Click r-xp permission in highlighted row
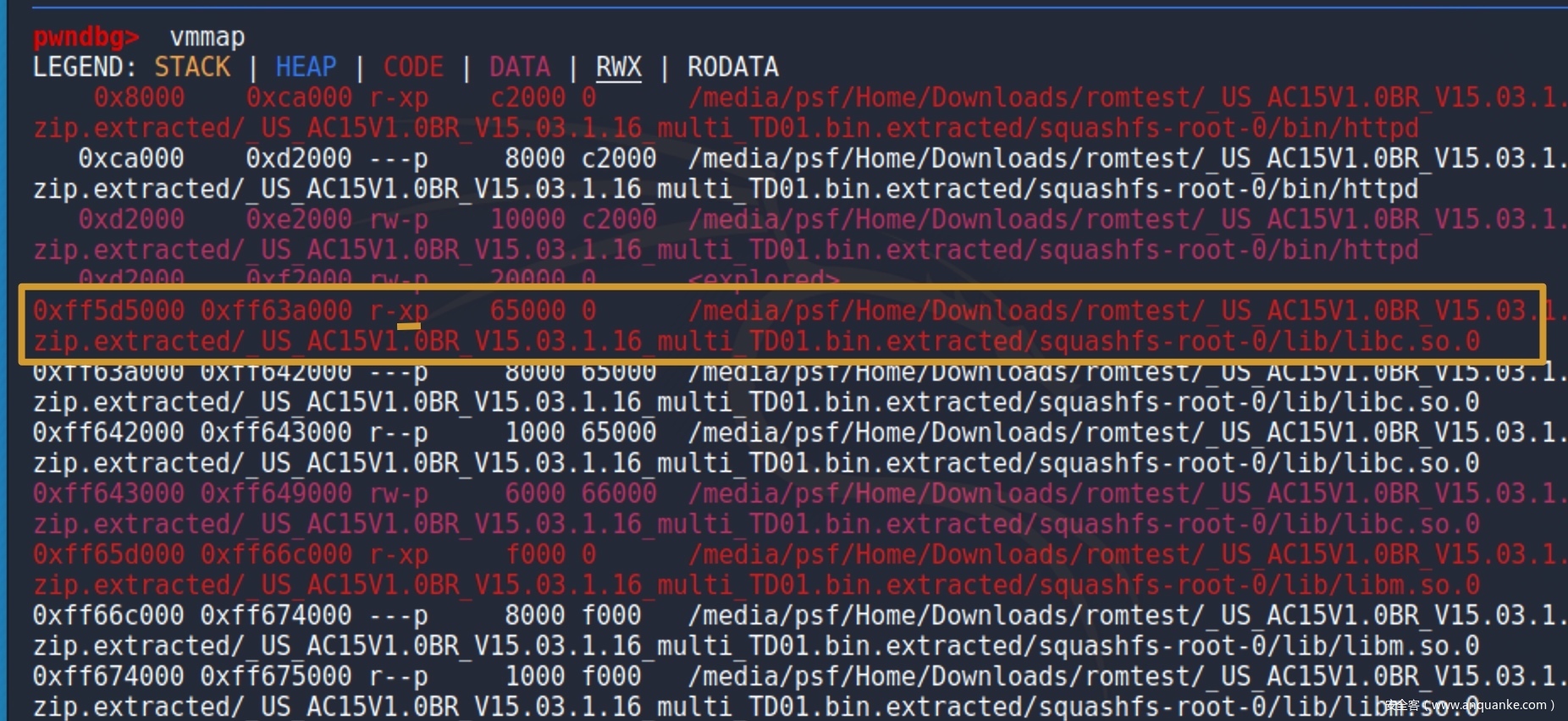Image resolution: width=1568 pixels, height=721 pixels. point(399,311)
